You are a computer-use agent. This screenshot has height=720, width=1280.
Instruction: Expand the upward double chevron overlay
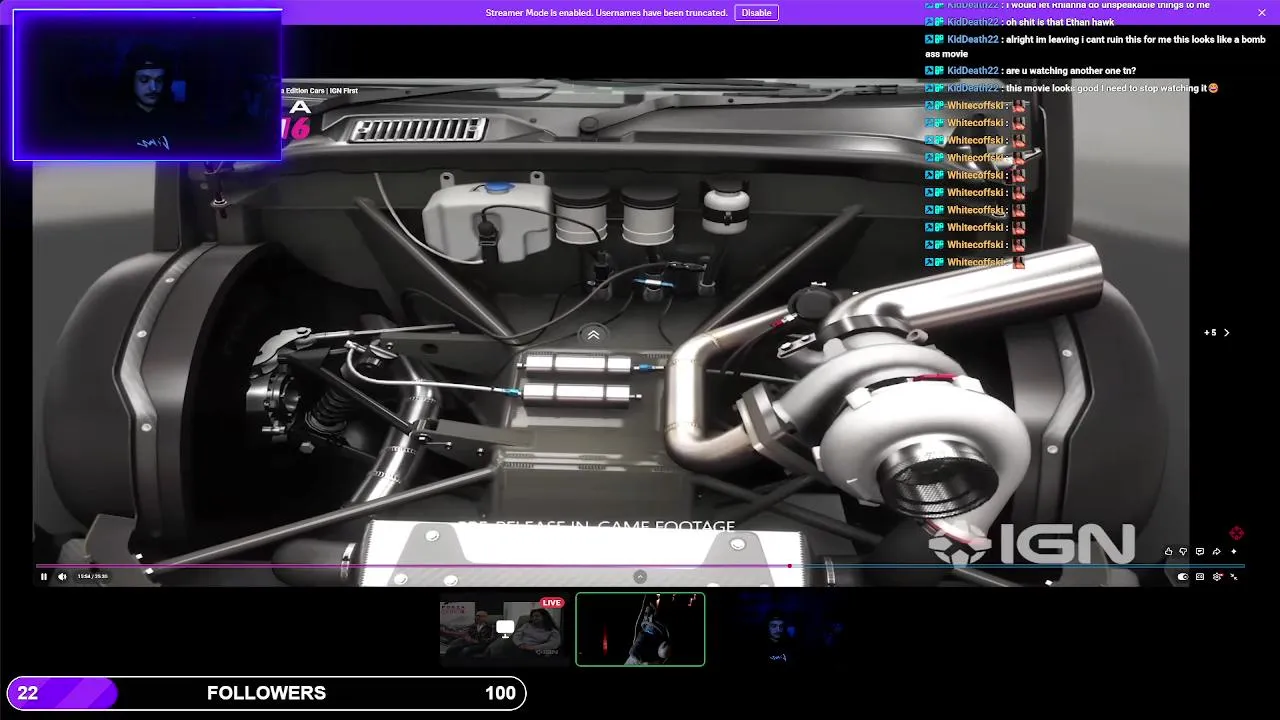coord(593,335)
